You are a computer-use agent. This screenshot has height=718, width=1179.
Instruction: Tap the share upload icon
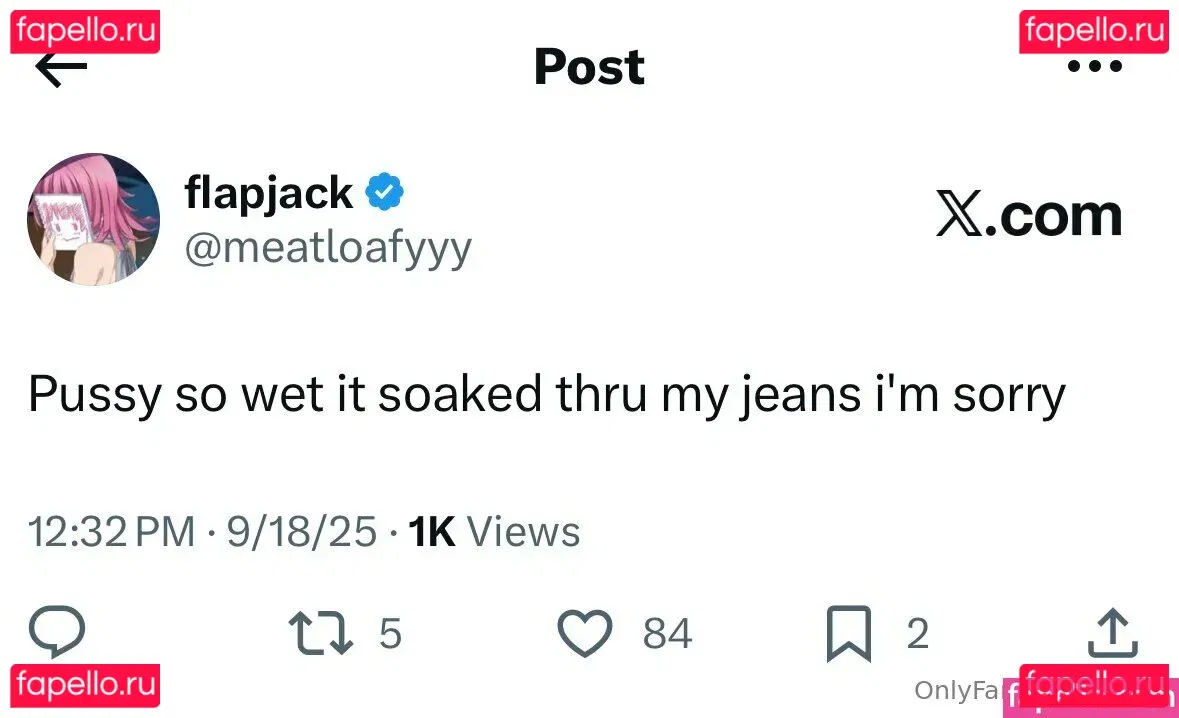[x=1112, y=633]
